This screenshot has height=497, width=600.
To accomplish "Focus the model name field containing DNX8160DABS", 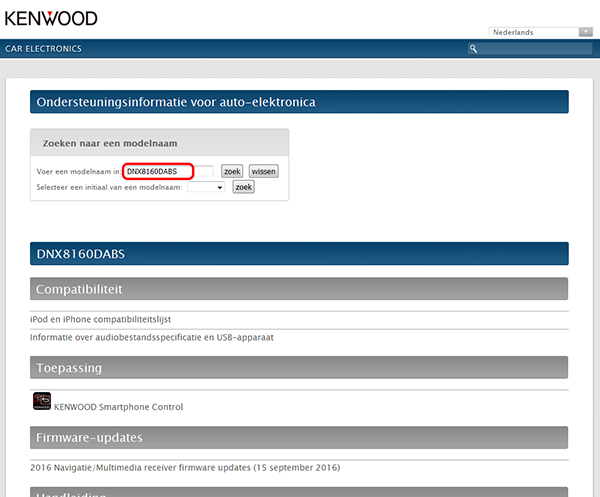I will tap(166, 171).
